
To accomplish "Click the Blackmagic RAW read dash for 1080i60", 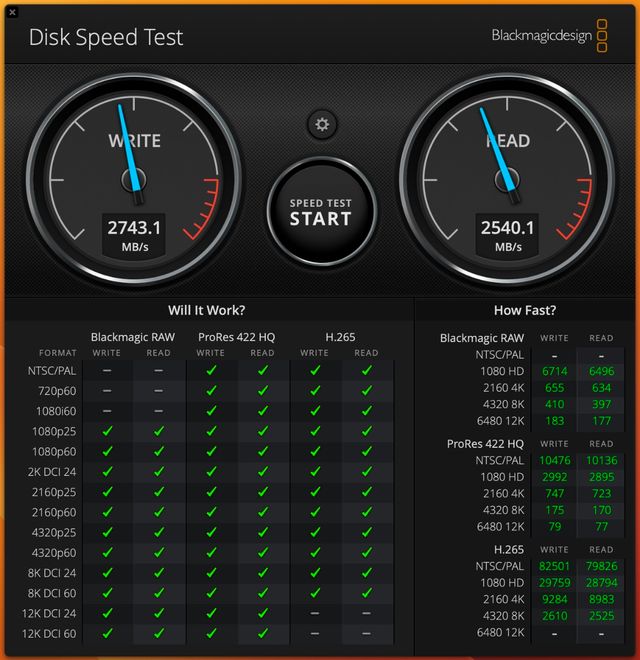I will tap(158, 411).
